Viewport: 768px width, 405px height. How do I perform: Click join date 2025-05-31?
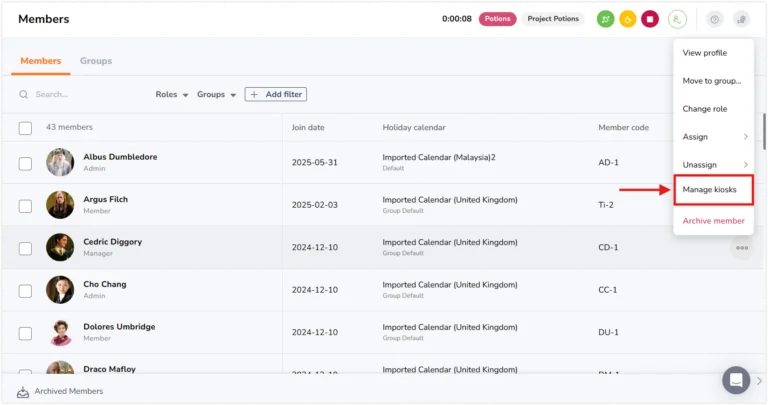[x=314, y=162]
